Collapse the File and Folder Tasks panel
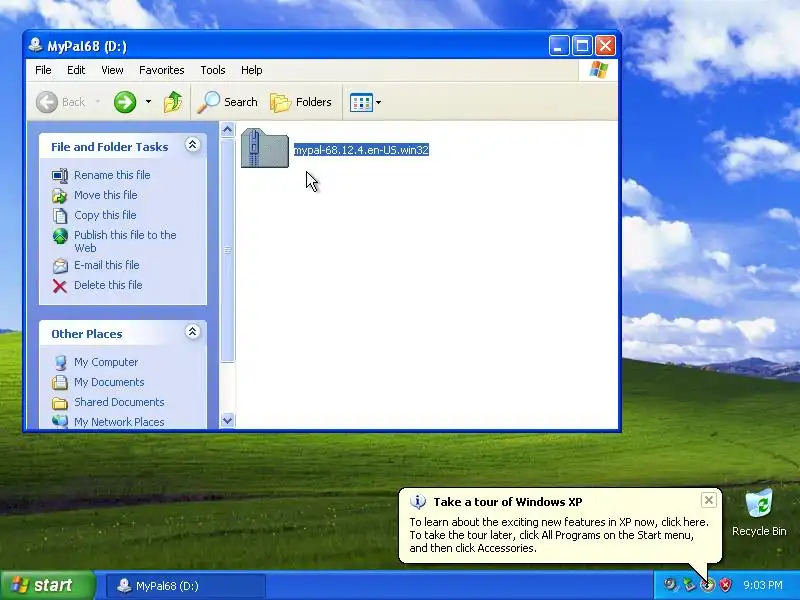800x600 pixels. click(192, 145)
